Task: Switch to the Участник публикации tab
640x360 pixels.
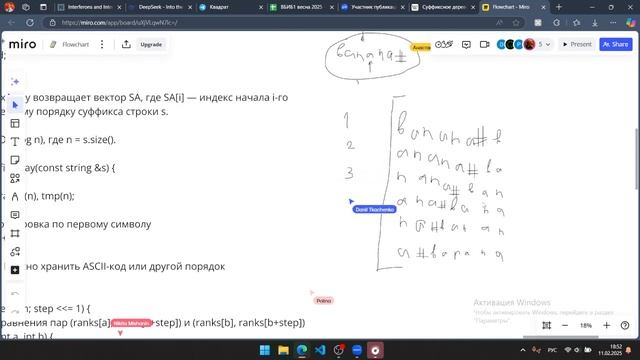Action: 373,7
